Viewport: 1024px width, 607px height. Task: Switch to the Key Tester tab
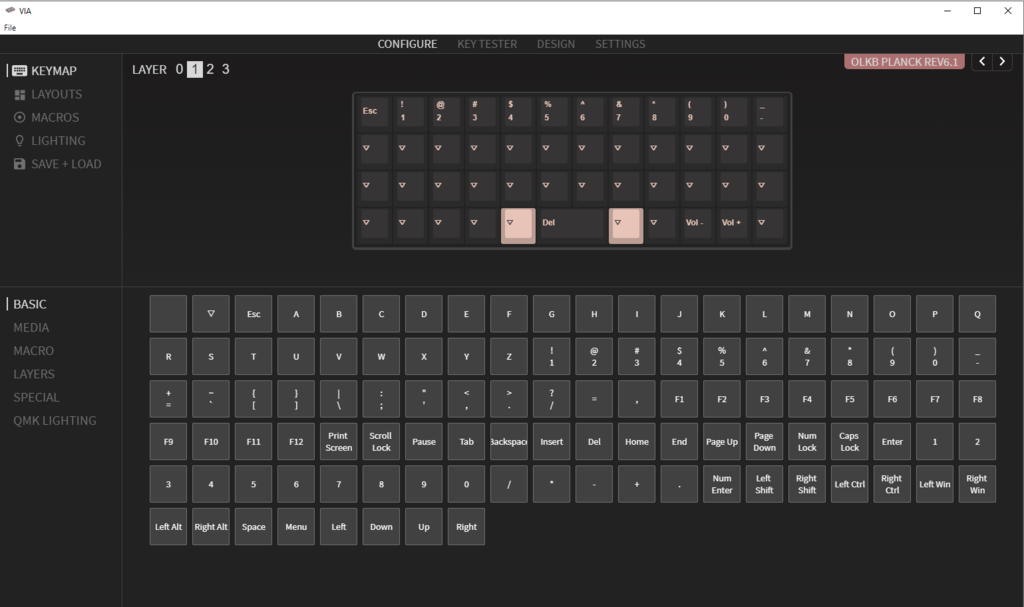click(487, 44)
